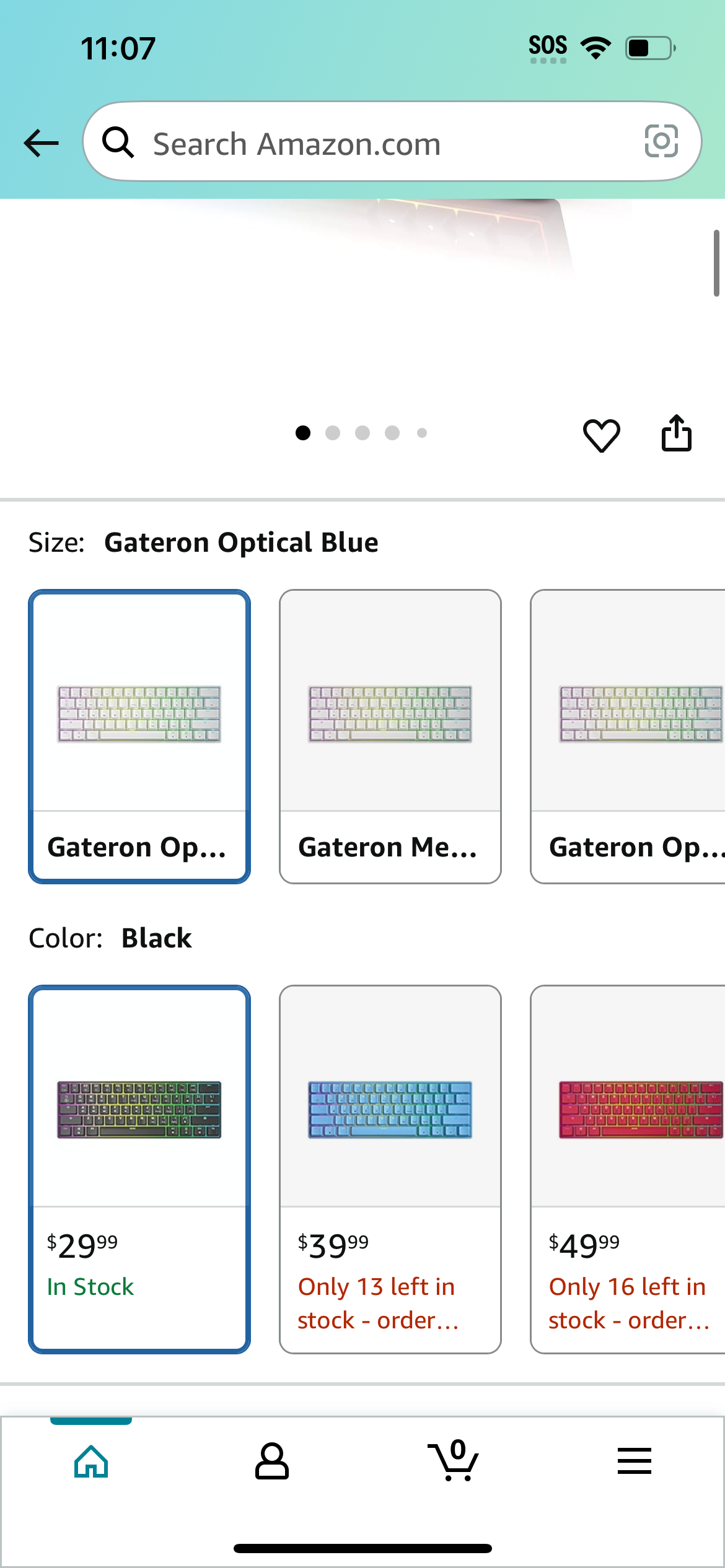Select the blue keyboard color at $39.99
Image resolution: width=725 pixels, height=1568 pixels.
coord(390,1169)
